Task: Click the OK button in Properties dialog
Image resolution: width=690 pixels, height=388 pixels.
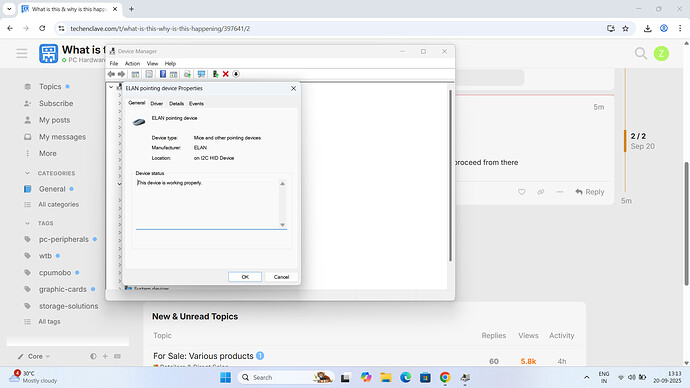Action: [x=245, y=277]
